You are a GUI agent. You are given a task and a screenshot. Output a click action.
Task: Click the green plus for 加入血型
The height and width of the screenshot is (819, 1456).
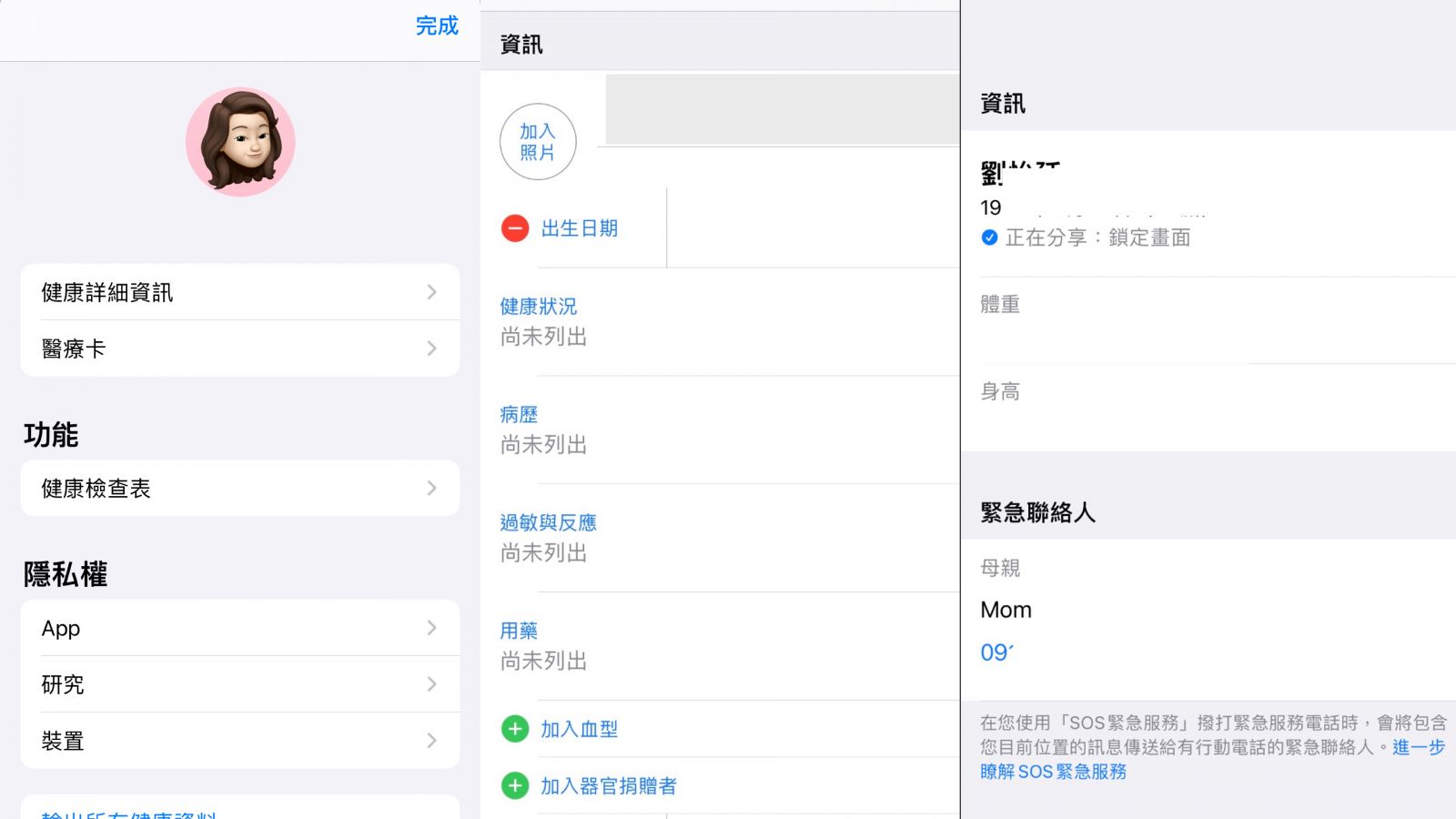(515, 729)
